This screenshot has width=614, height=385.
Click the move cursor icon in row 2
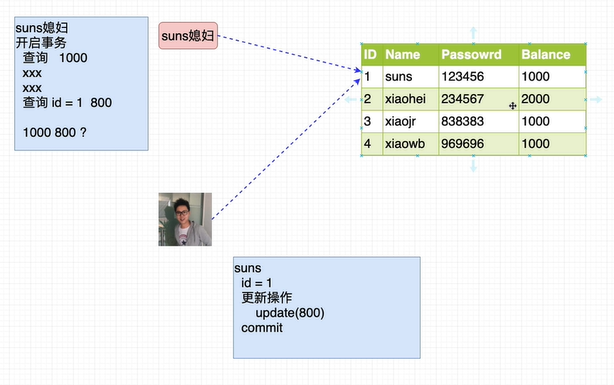(x=513, y=106)
